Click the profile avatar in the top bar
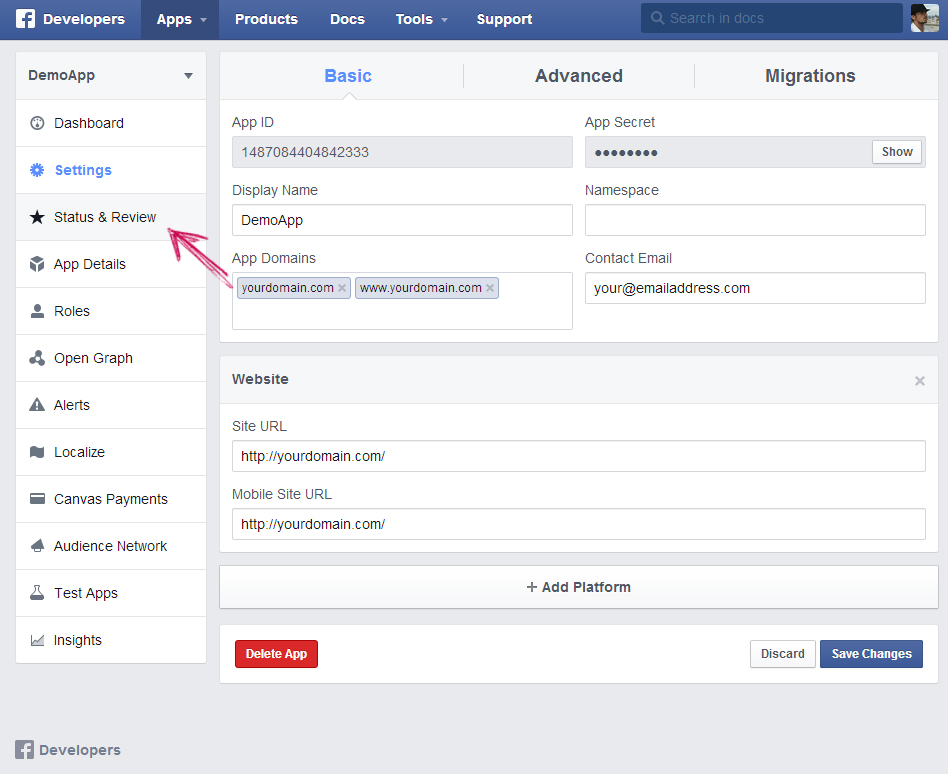This screenshot has height=774, width=948. click(x=925, y=17)
